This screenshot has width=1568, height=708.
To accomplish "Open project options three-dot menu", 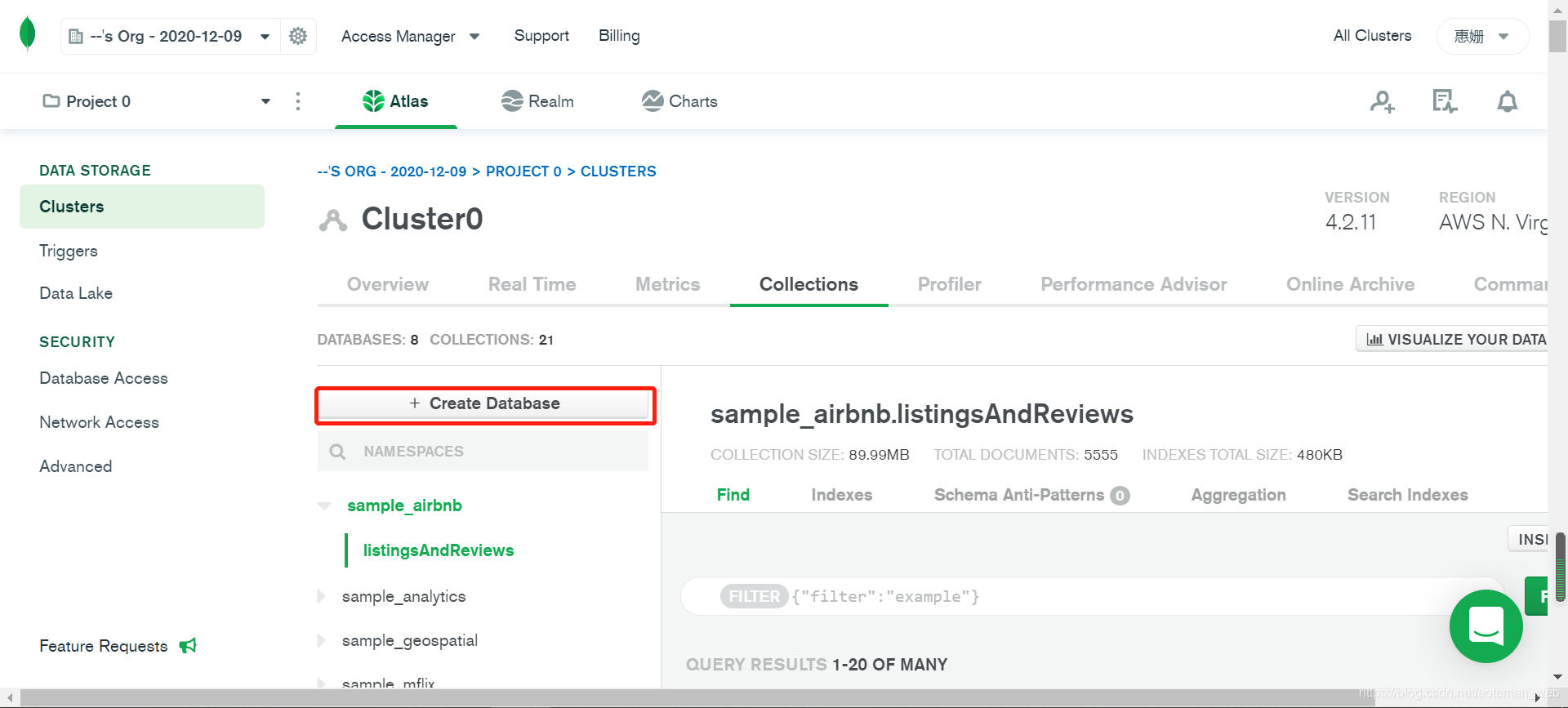I will [298, 101].
